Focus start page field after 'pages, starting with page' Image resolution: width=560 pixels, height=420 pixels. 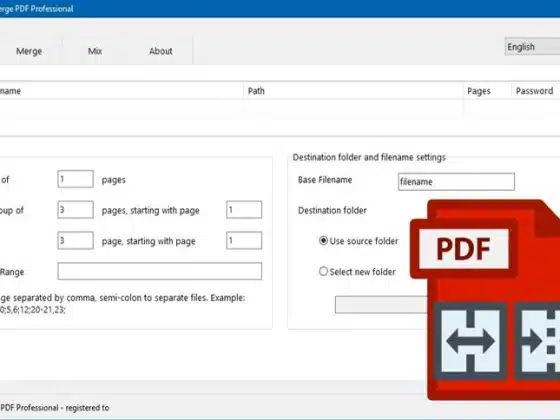pyautogui.click(x=244, y=210)
